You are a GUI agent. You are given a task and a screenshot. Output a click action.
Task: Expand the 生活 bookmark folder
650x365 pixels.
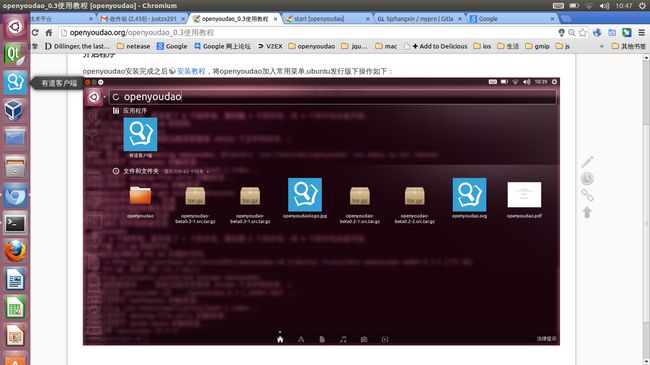coord(508,46)
